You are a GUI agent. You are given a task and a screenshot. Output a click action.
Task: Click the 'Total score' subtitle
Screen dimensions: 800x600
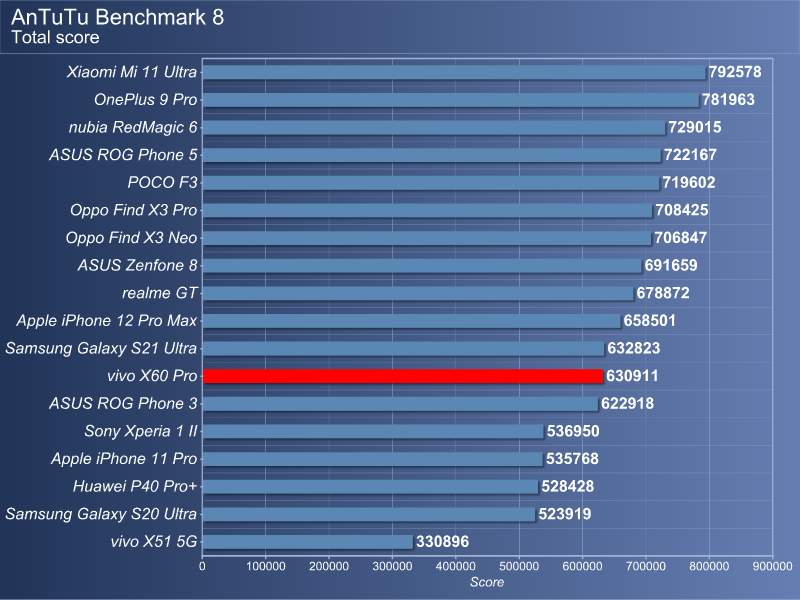[x=55, y=37]
